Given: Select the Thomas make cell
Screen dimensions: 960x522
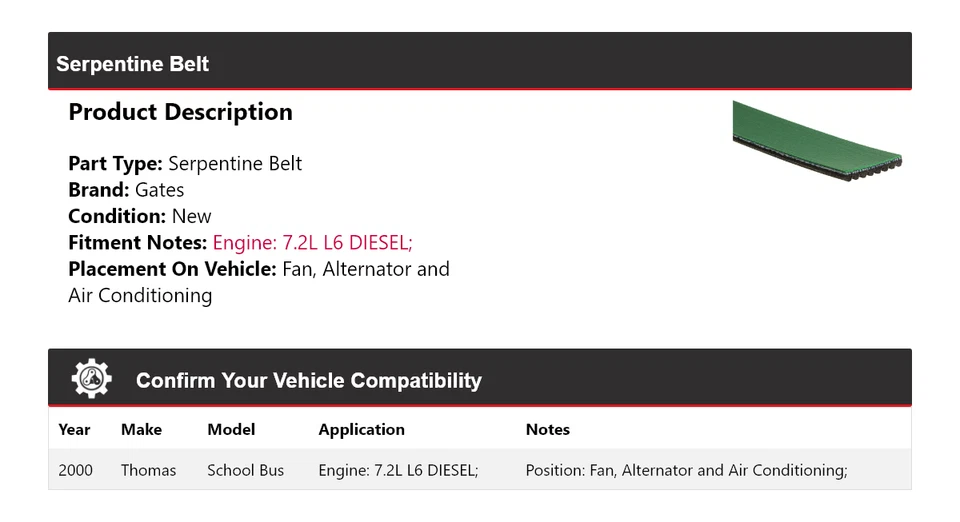Looking at the screenshot, I should coord(148,470).
